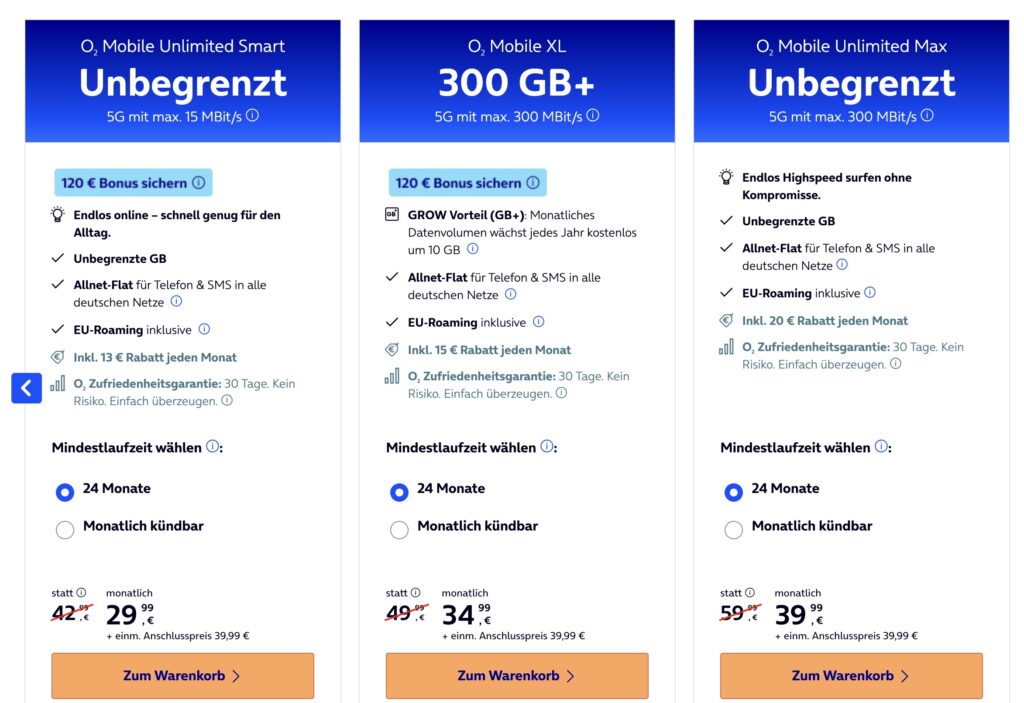Click info icon after Unlimited Max Allnet-Flat text
The height and width of the screenshot is (703, 1024).
pyautogui.click(x=842, y=265)
